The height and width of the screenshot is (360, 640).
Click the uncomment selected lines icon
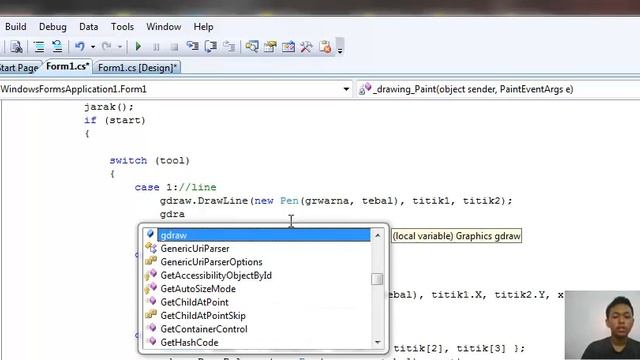pos(57,47)
